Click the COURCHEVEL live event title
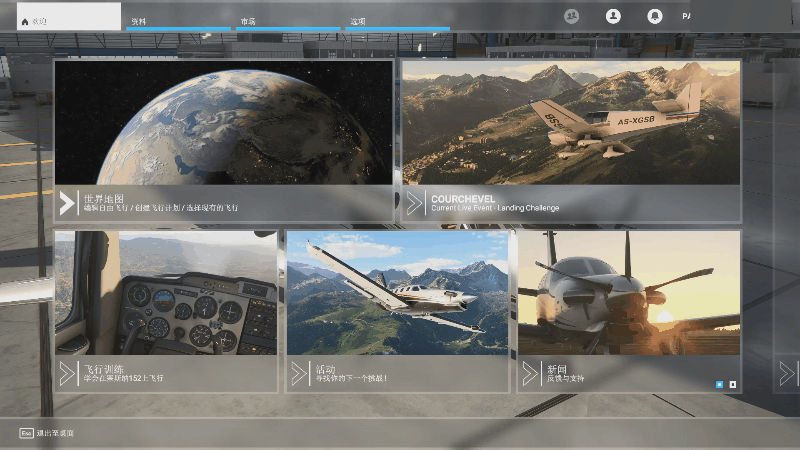Image resolution: width=800 pixels, height=450 pixels. (463, 199)
